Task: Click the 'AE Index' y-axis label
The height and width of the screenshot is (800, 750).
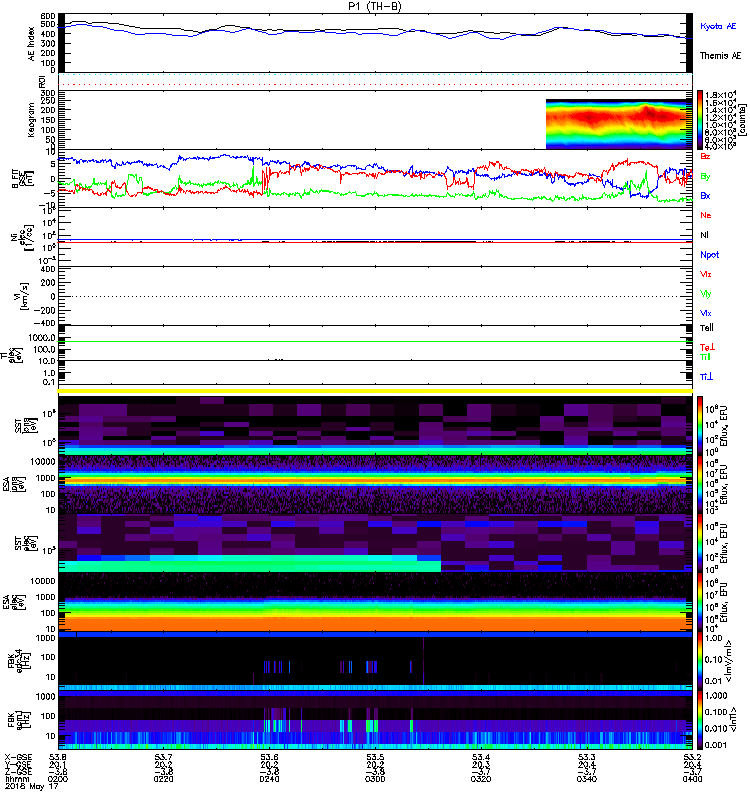Action: tap(32, 44)
